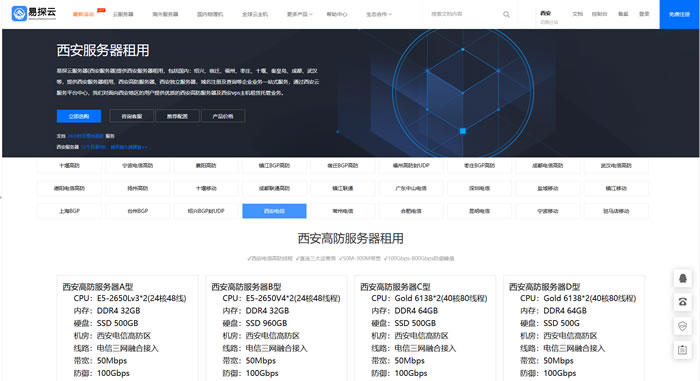
Task: Select the 昆明电信 tab
Action: click(x=479, y=211)
